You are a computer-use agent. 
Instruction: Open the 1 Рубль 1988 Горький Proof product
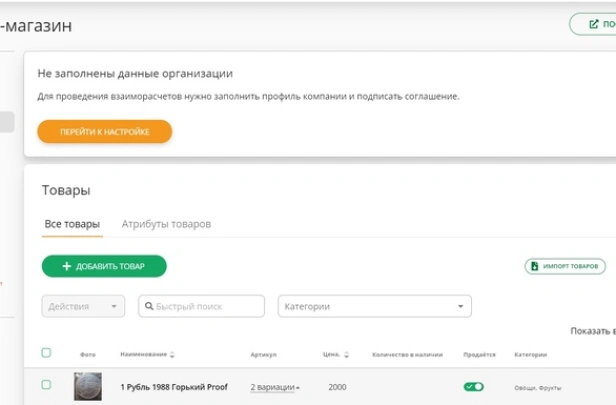coord(174,387)
